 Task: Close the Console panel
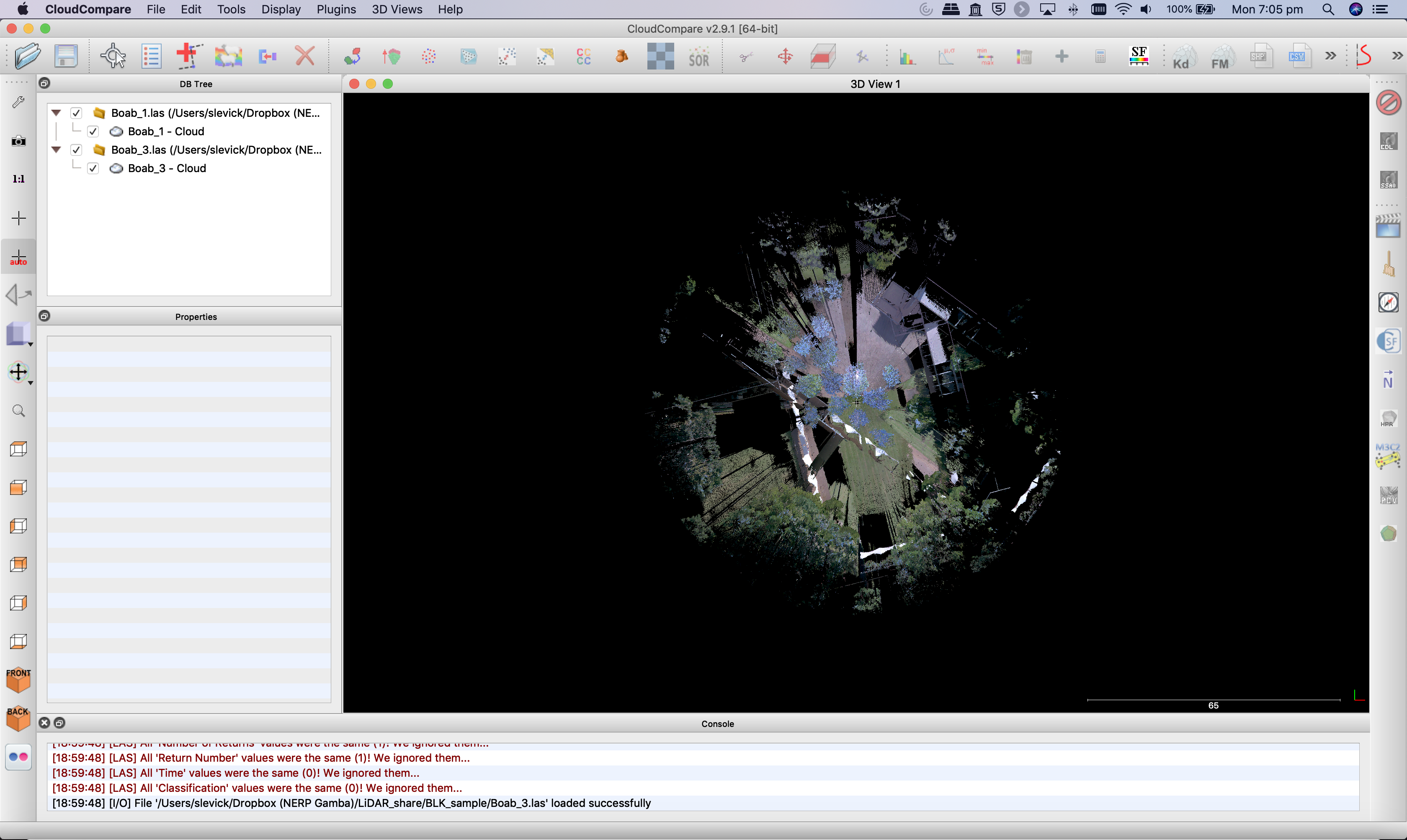[44, 723]
